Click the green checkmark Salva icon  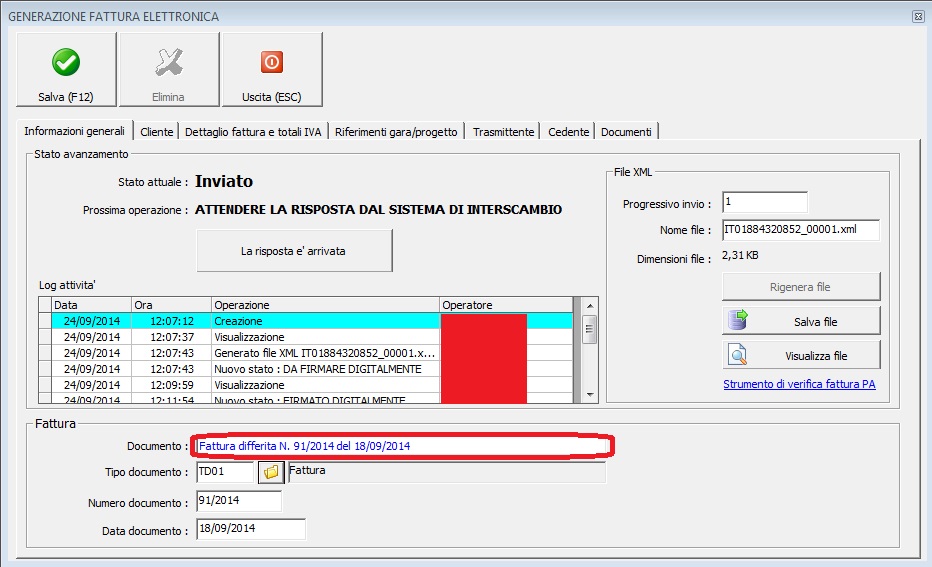[66, 62]
